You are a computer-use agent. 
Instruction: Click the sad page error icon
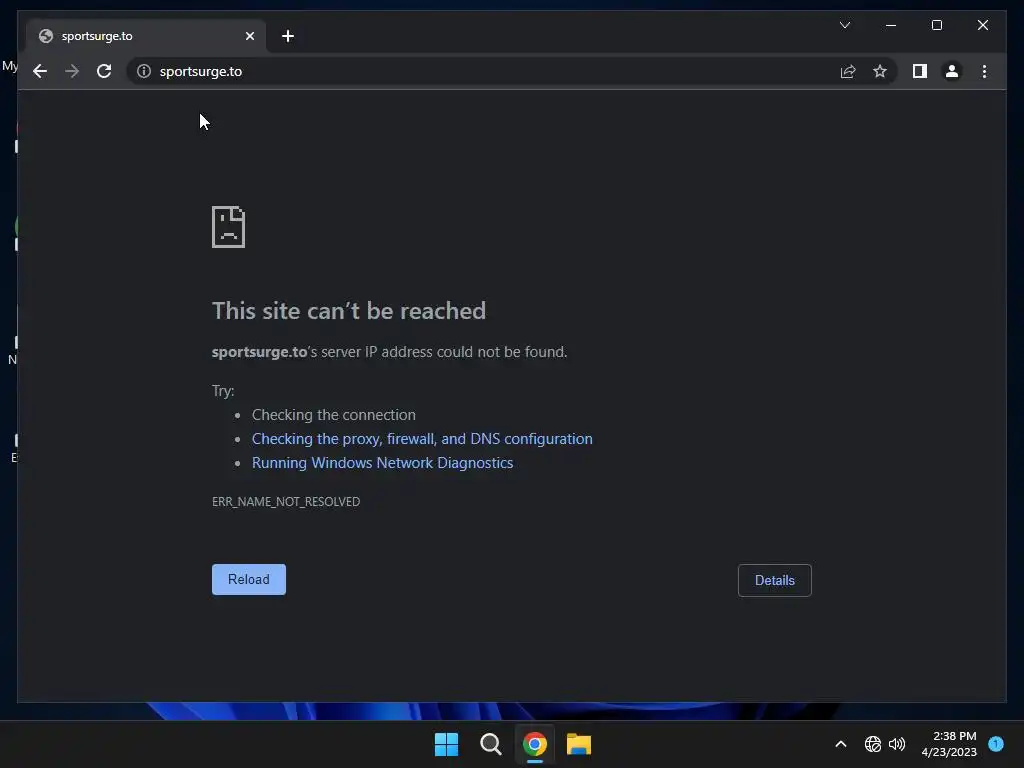click(229, 227)
